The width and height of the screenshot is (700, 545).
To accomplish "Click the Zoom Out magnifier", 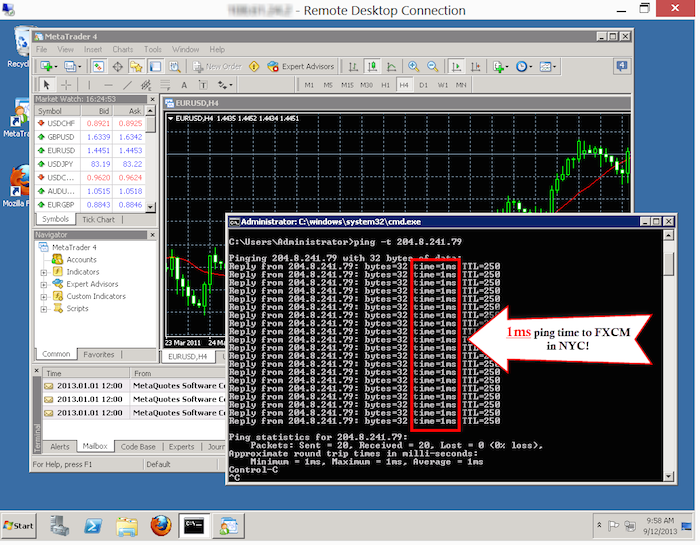I will [x=433, y=67].
